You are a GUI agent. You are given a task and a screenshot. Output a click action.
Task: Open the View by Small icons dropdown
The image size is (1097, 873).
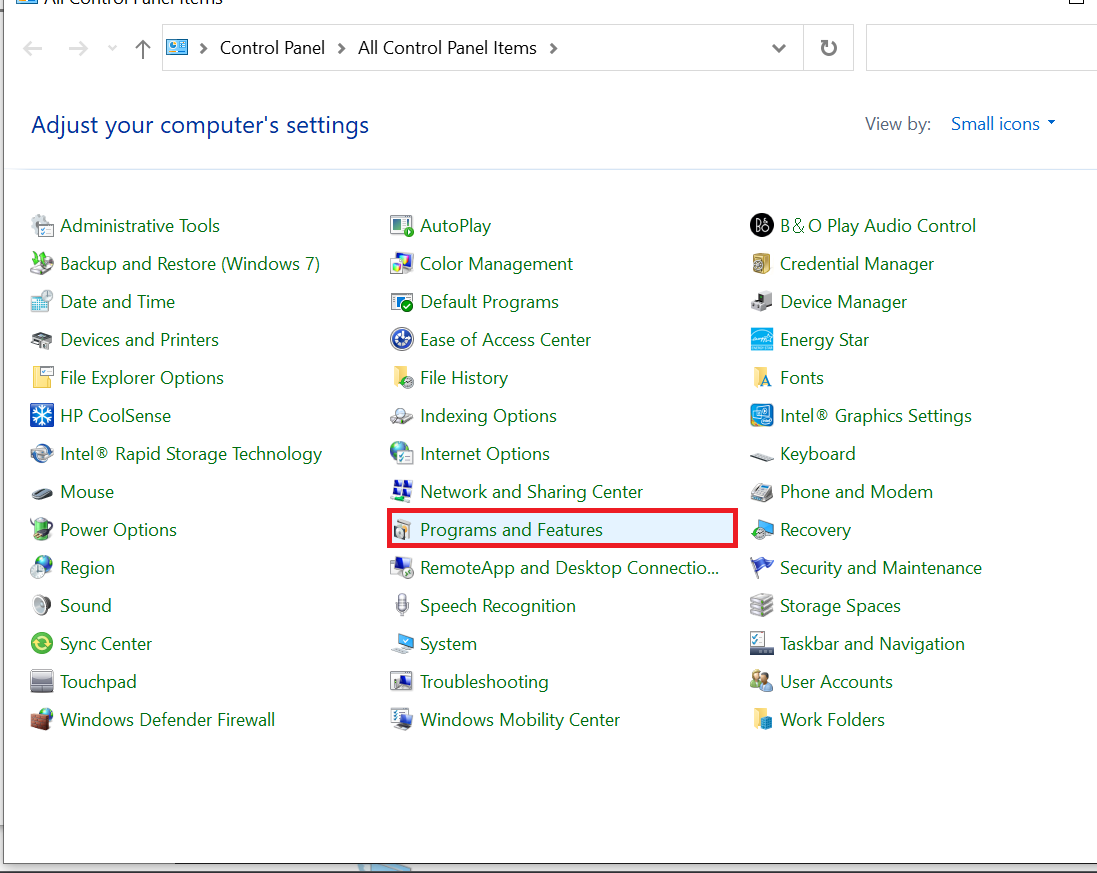click(x=1003, y=124)
